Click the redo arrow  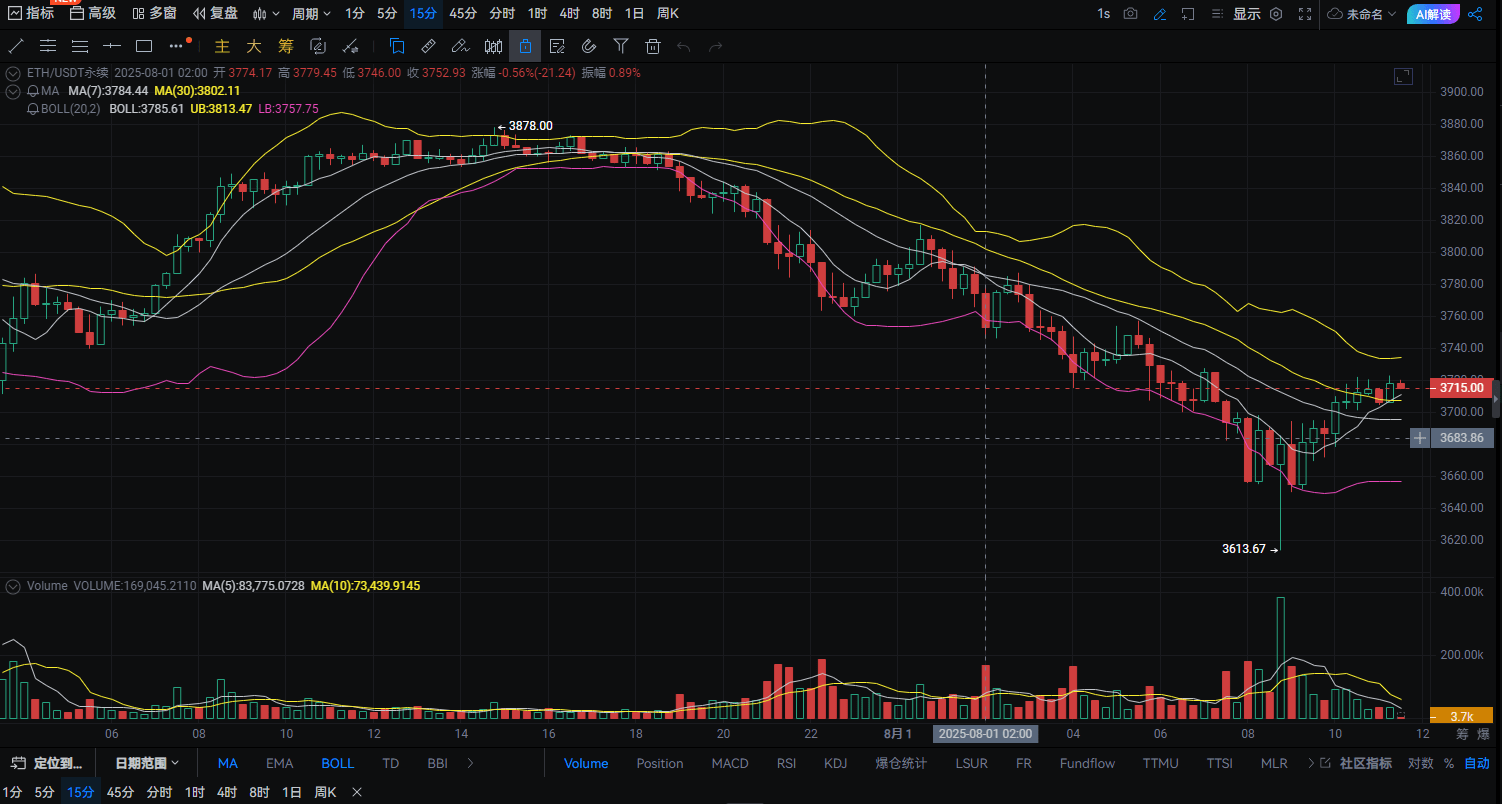coord(716,46)
